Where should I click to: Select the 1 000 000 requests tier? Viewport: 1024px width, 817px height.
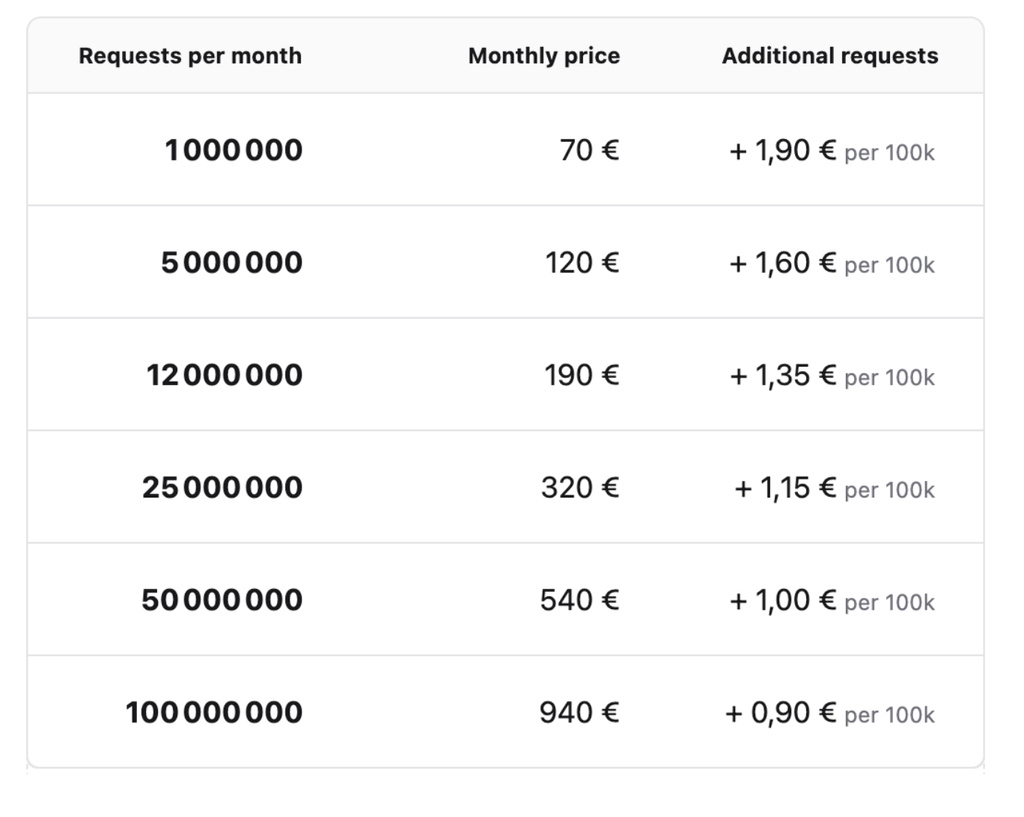234,150
